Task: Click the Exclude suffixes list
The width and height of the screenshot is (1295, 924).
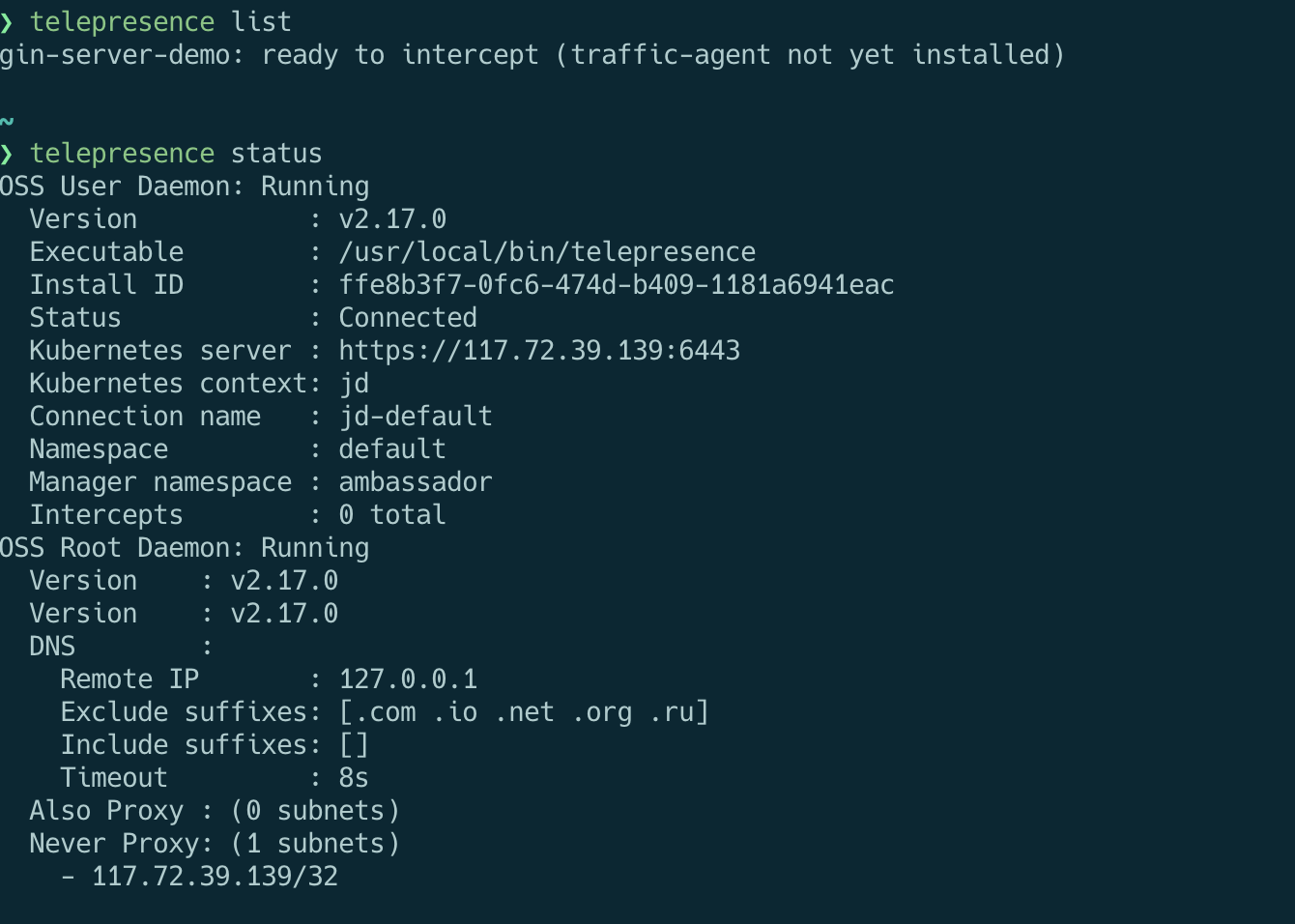Action: pos(524,712)
